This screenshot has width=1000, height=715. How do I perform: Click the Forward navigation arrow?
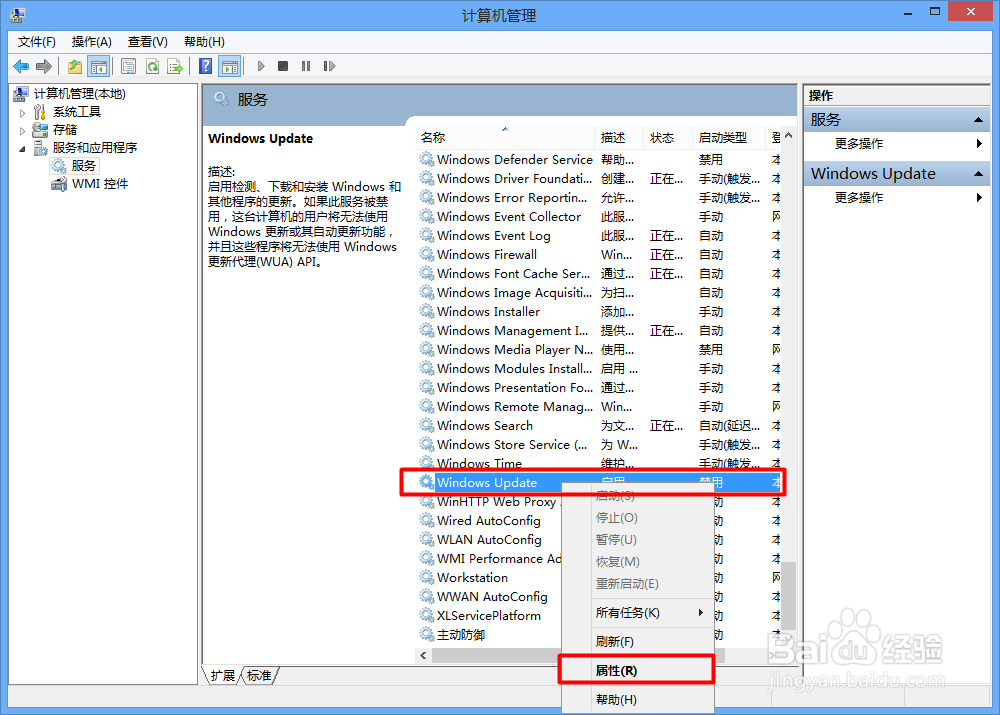click(x=42, y=66)
